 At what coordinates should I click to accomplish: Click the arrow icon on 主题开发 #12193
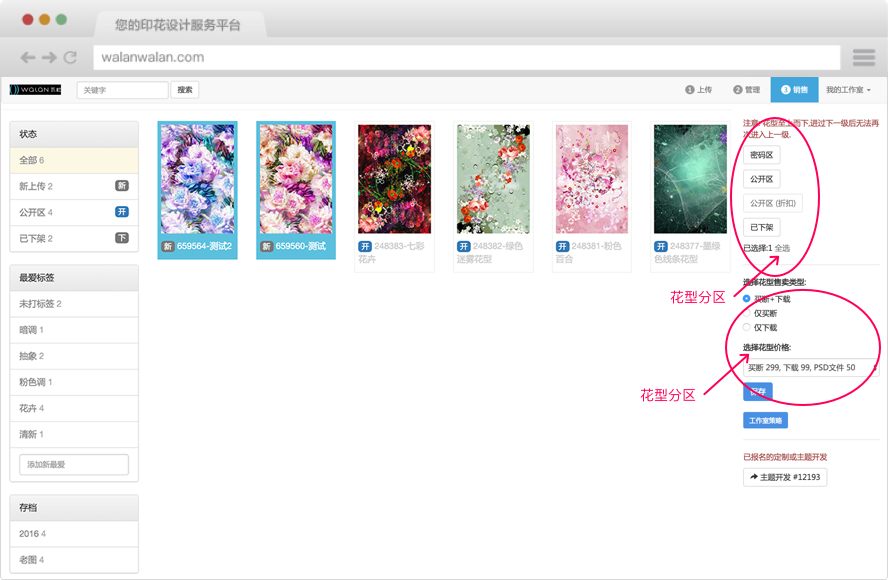[752, 476]
